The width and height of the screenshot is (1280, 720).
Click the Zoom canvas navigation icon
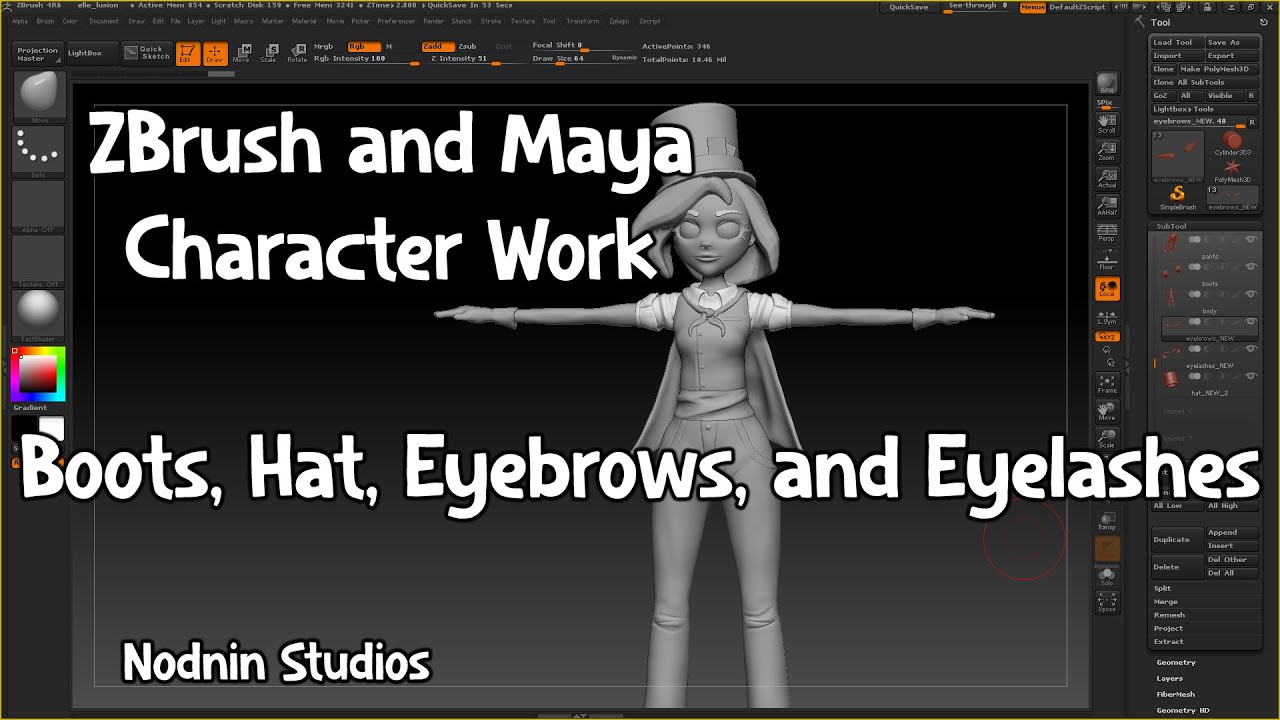pos(1107,151)
